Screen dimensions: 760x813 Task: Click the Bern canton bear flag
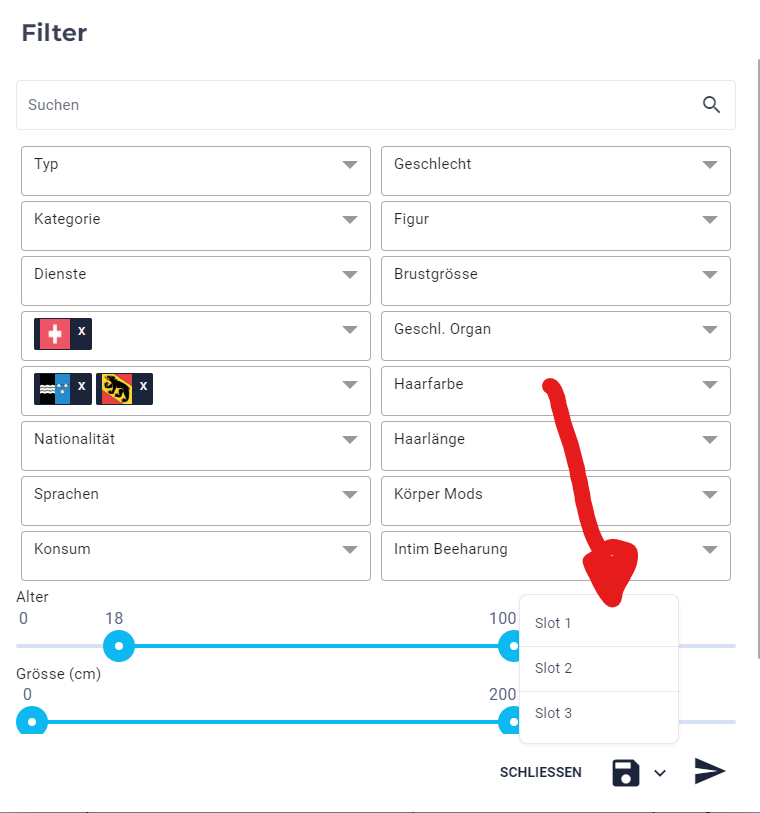(117, 389)
